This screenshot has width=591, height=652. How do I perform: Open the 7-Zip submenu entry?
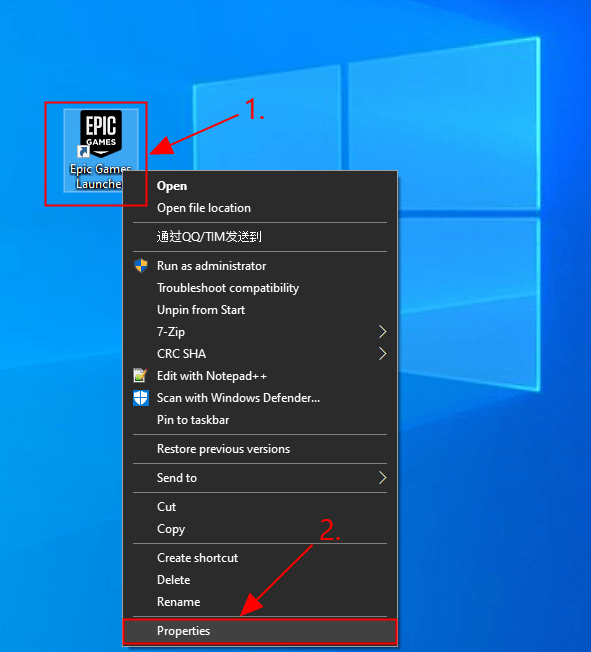tap(260, 332)
